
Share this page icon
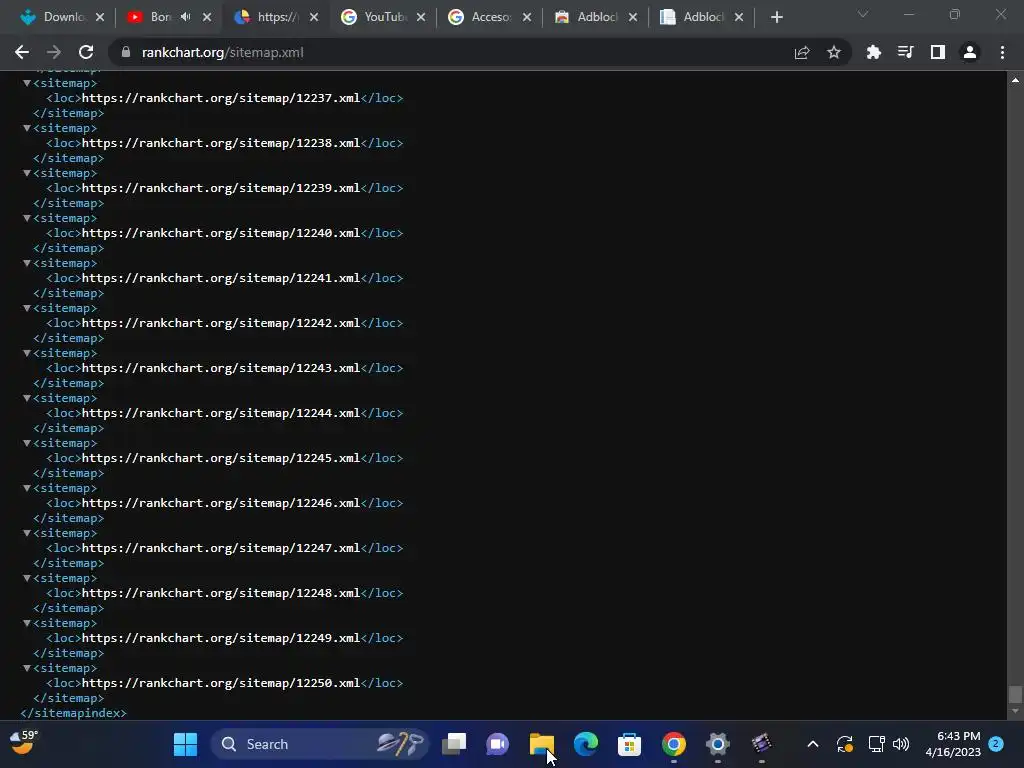click(x=802, y=52)
